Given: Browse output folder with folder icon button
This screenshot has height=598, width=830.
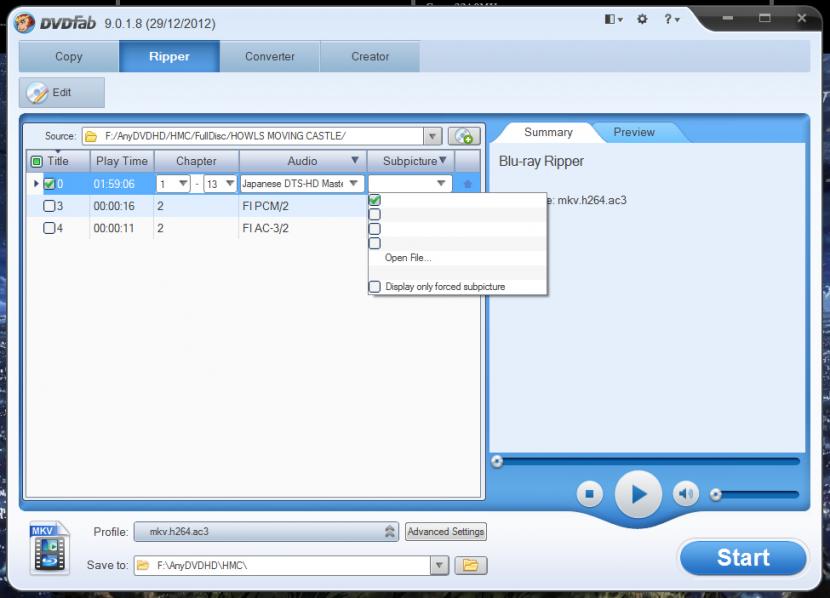Looking at the screenshot, I should [471, 565].
